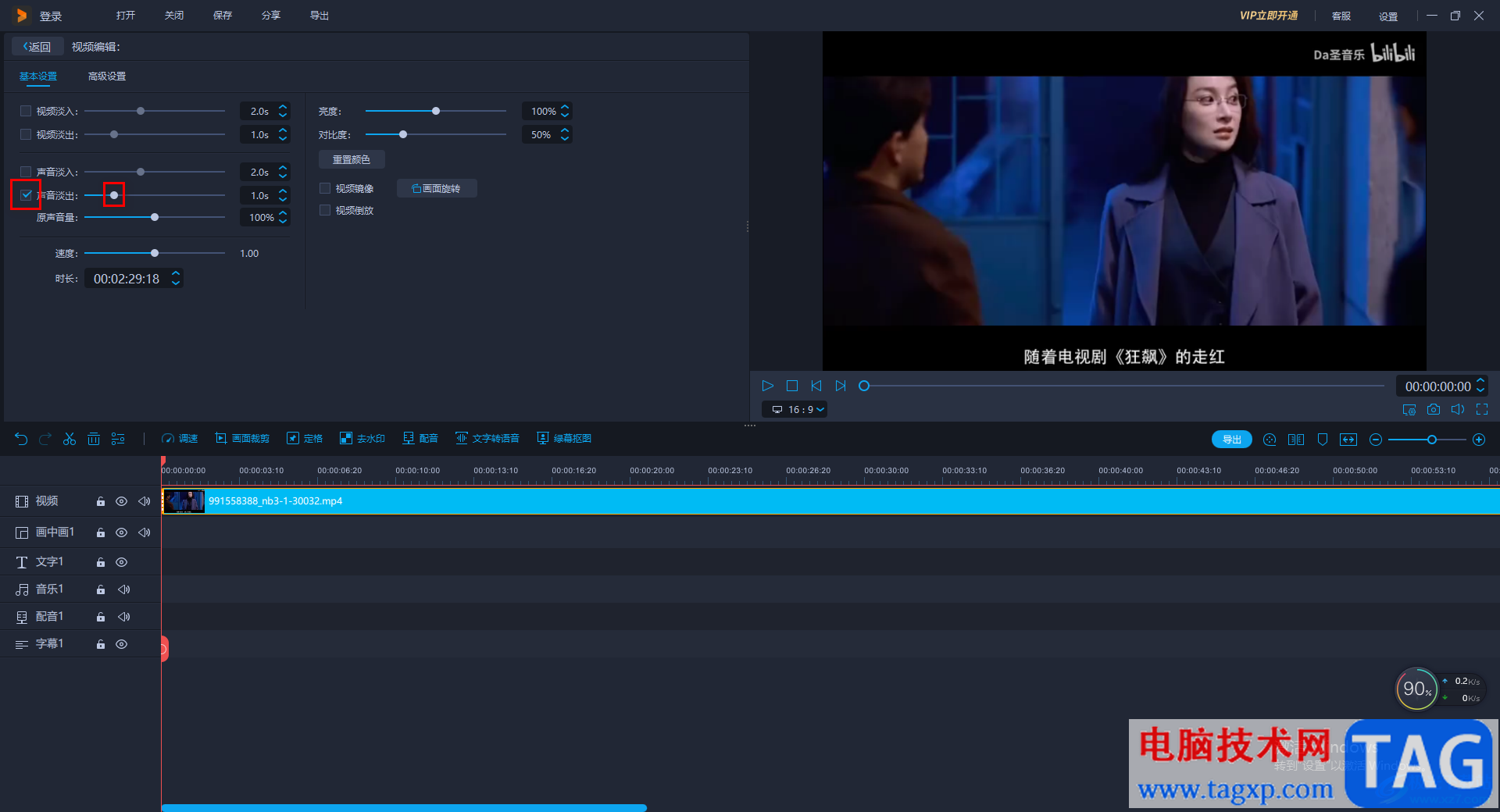Open the 绿幕抠图 green screen tool

564,439
